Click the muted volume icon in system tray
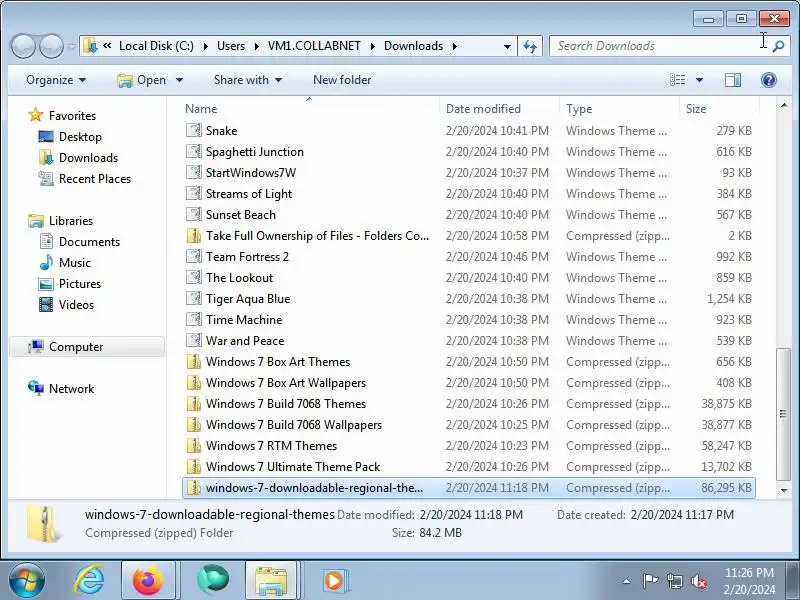800x600 pixels. [698, 581]
